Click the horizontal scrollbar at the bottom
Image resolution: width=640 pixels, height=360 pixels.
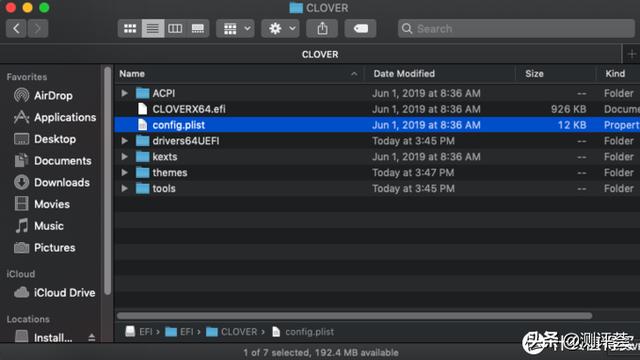[354, 316]
